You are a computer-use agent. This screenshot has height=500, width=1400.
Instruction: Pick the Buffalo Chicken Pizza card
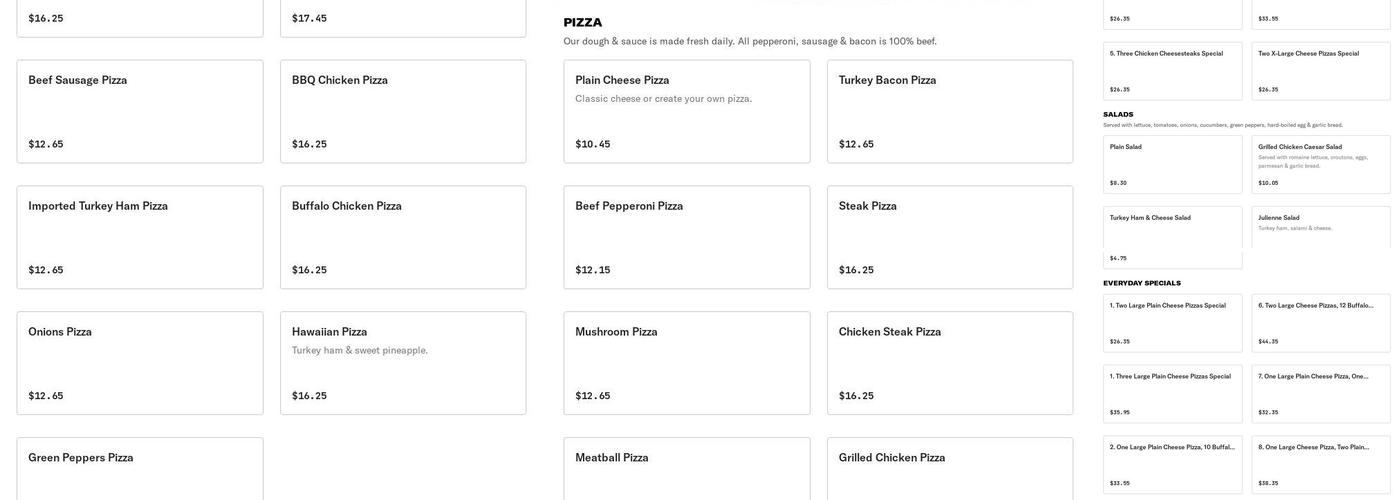[x=403, y=237]
